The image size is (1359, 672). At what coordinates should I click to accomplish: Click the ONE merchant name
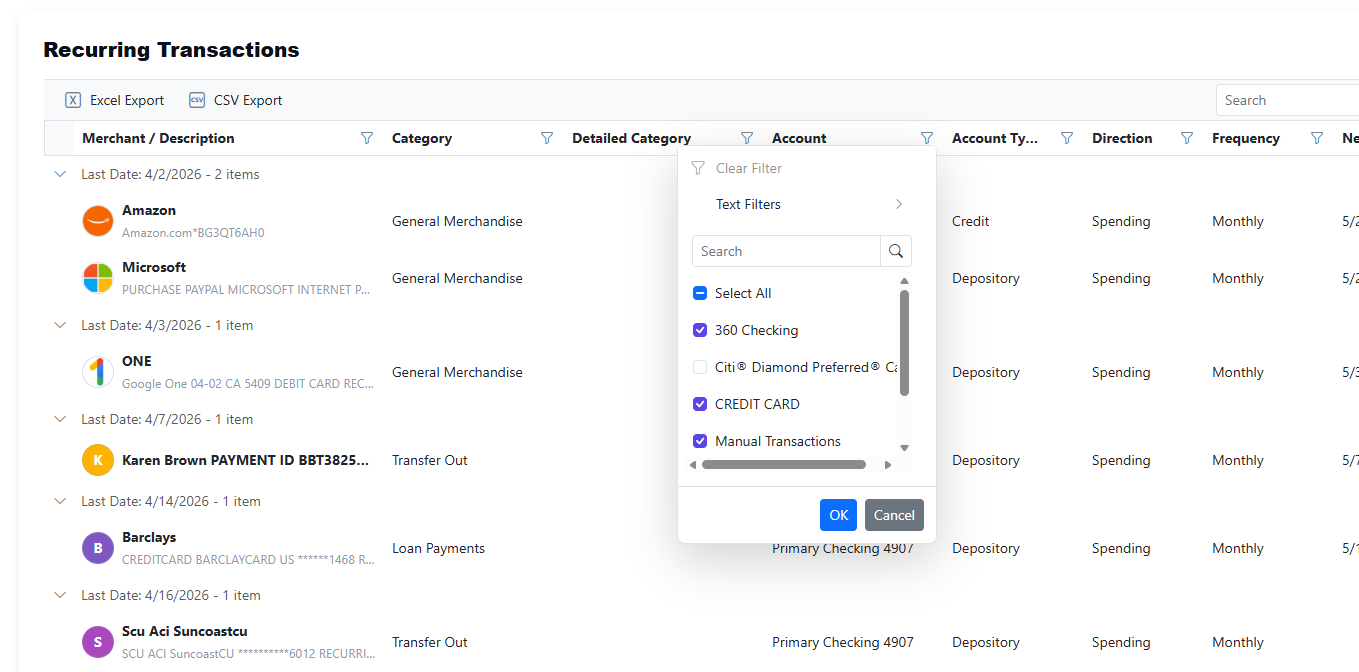[x=137, y=361]
